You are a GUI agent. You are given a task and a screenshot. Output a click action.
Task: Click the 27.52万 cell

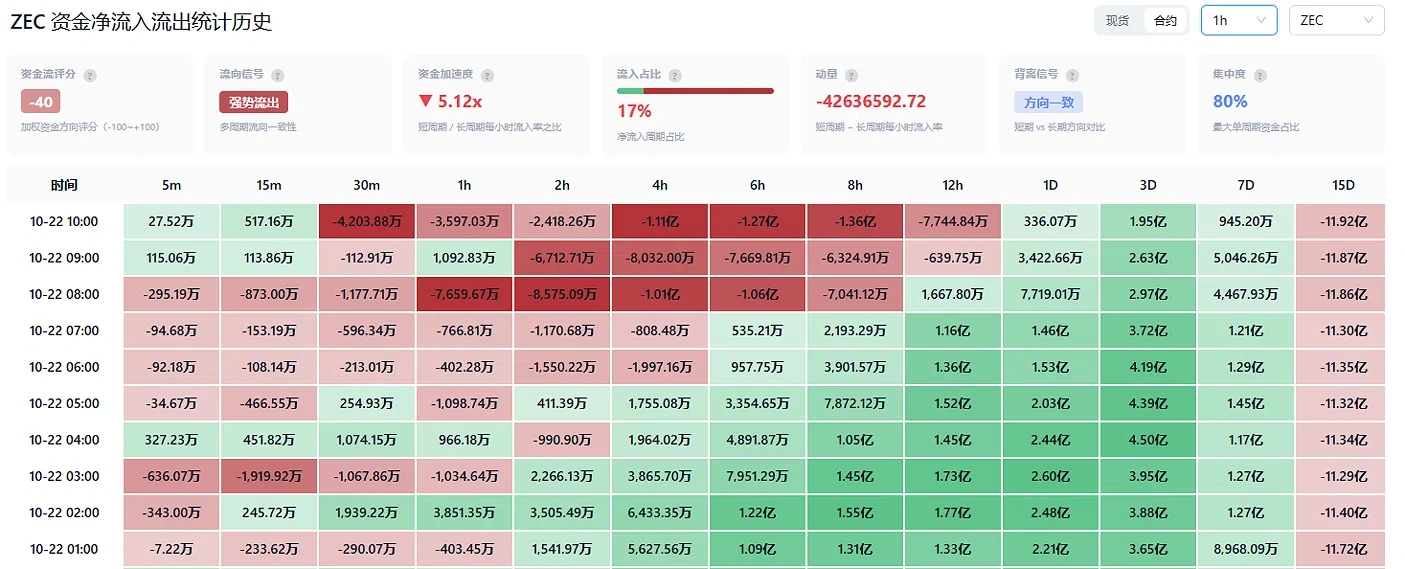point(171,221)
